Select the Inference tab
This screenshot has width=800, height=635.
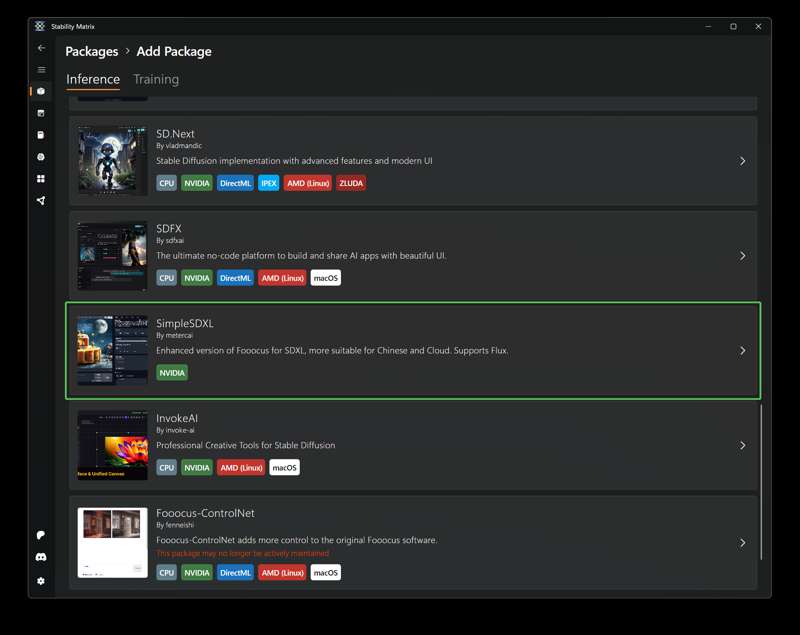(93, 79)
